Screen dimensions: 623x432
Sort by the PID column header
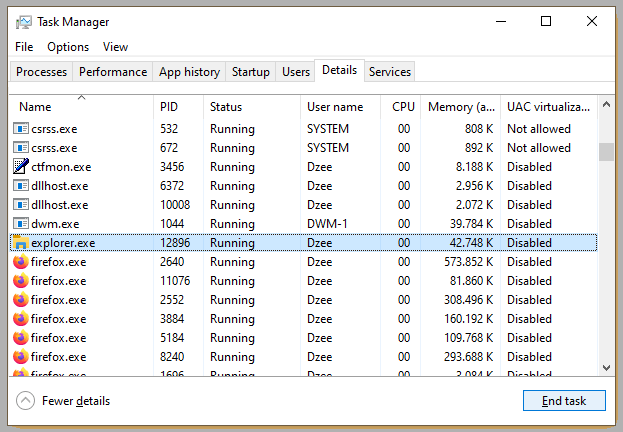178,107
